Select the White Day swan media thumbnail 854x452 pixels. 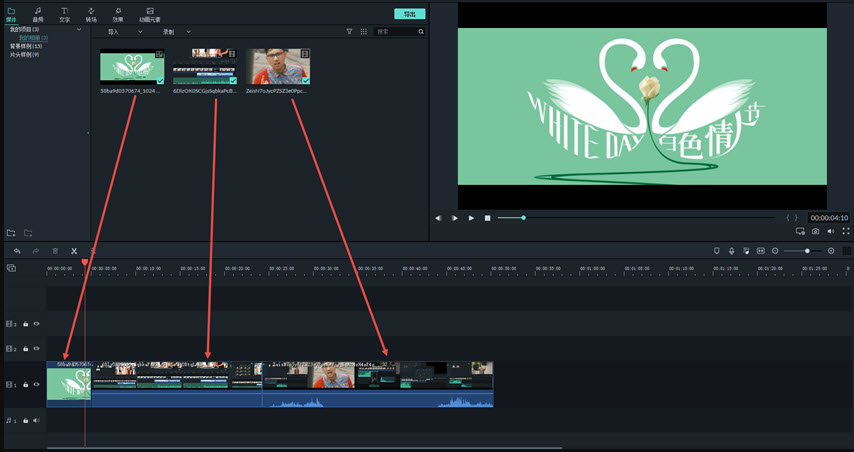132,67
